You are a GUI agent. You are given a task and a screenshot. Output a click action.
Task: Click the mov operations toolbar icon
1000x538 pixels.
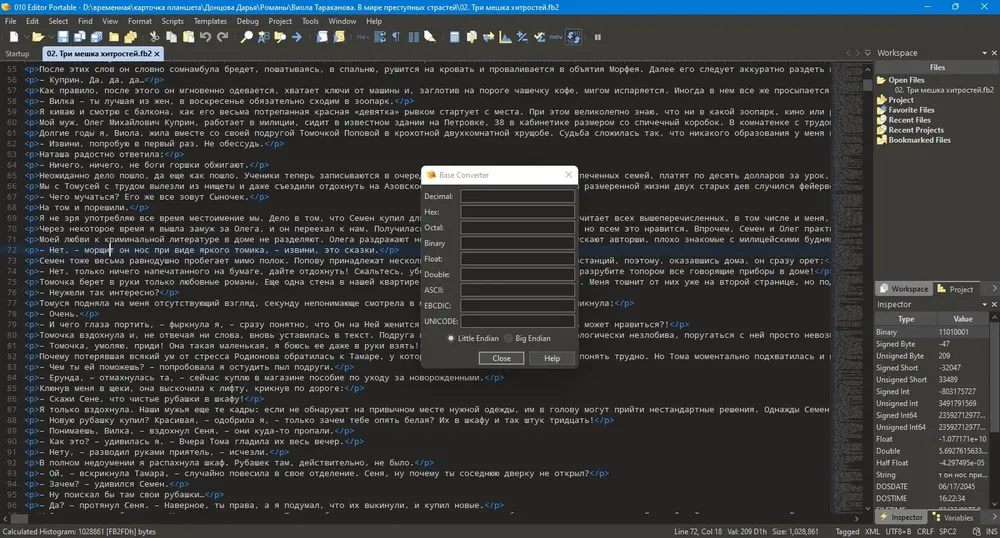556,37
